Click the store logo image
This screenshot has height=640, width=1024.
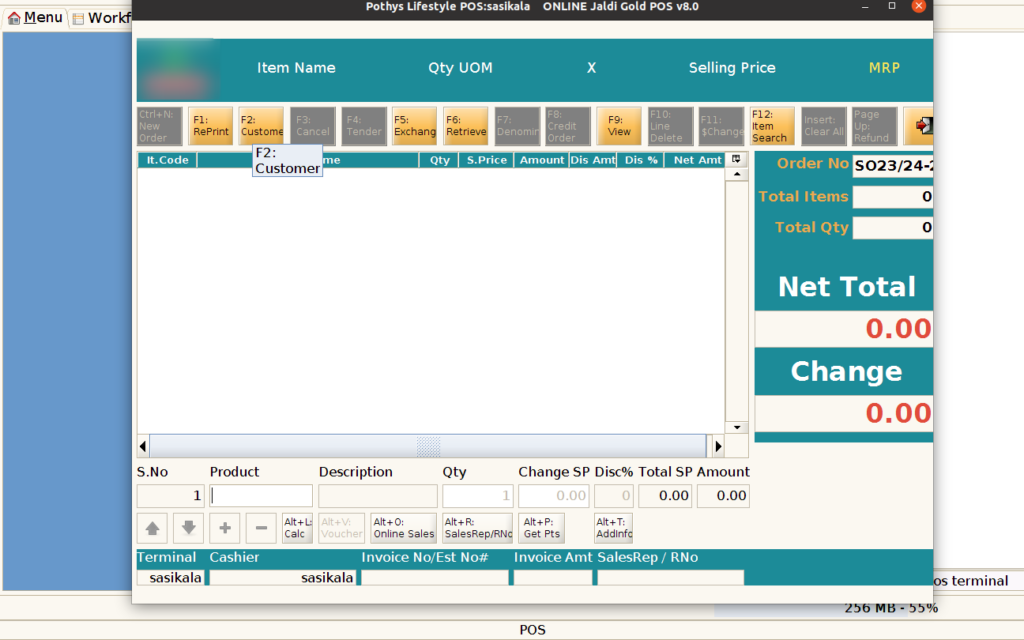pos(177,69)
